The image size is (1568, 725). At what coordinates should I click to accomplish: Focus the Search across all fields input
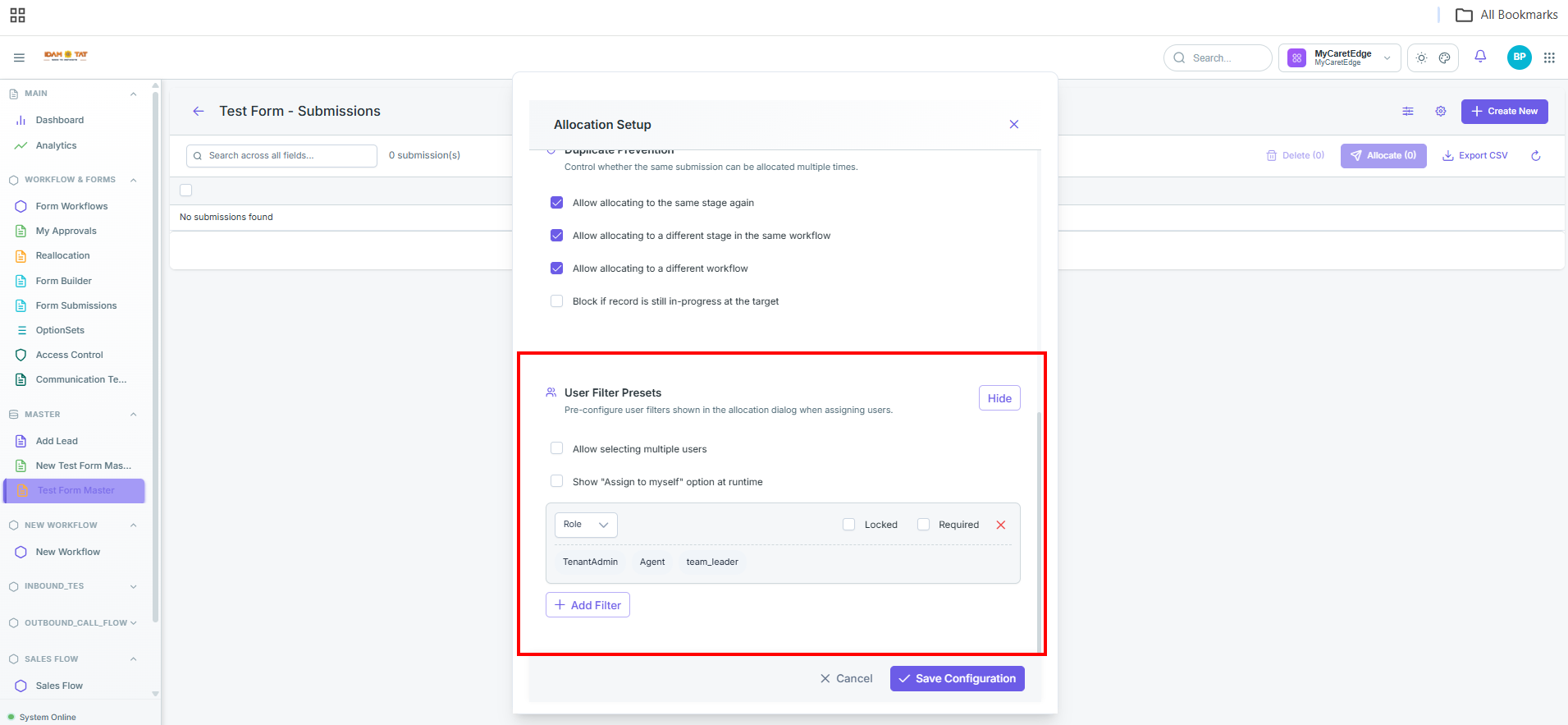[x=281, y=156]
